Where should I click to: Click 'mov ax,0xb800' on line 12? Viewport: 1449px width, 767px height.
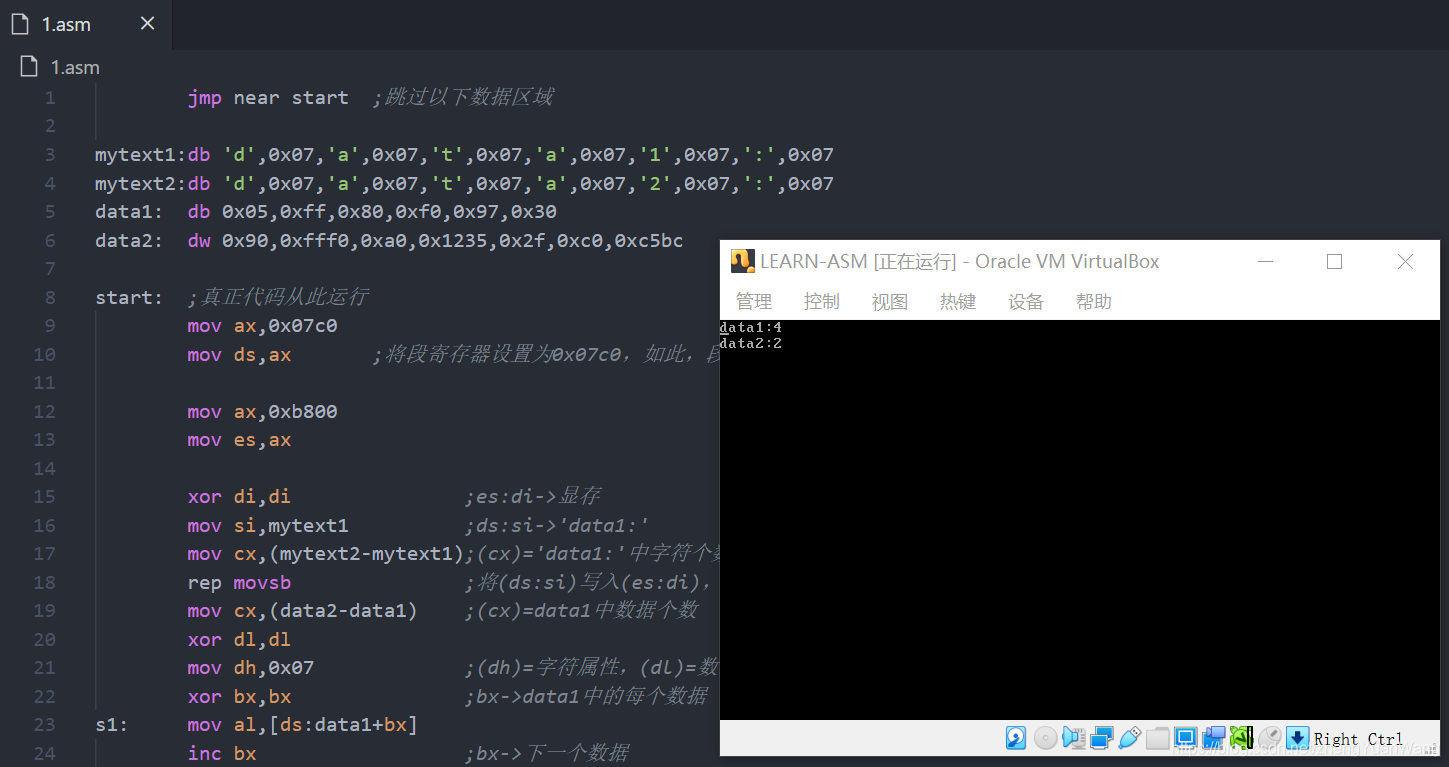pos(262,412)
